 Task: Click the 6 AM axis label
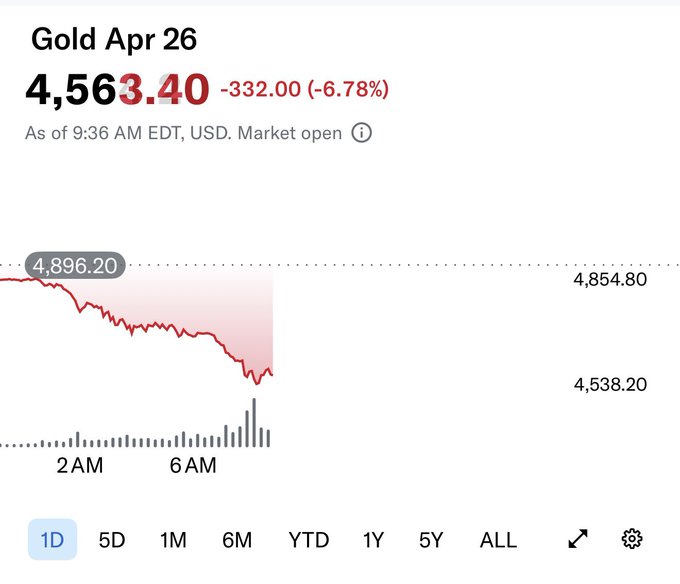(193, 466)
